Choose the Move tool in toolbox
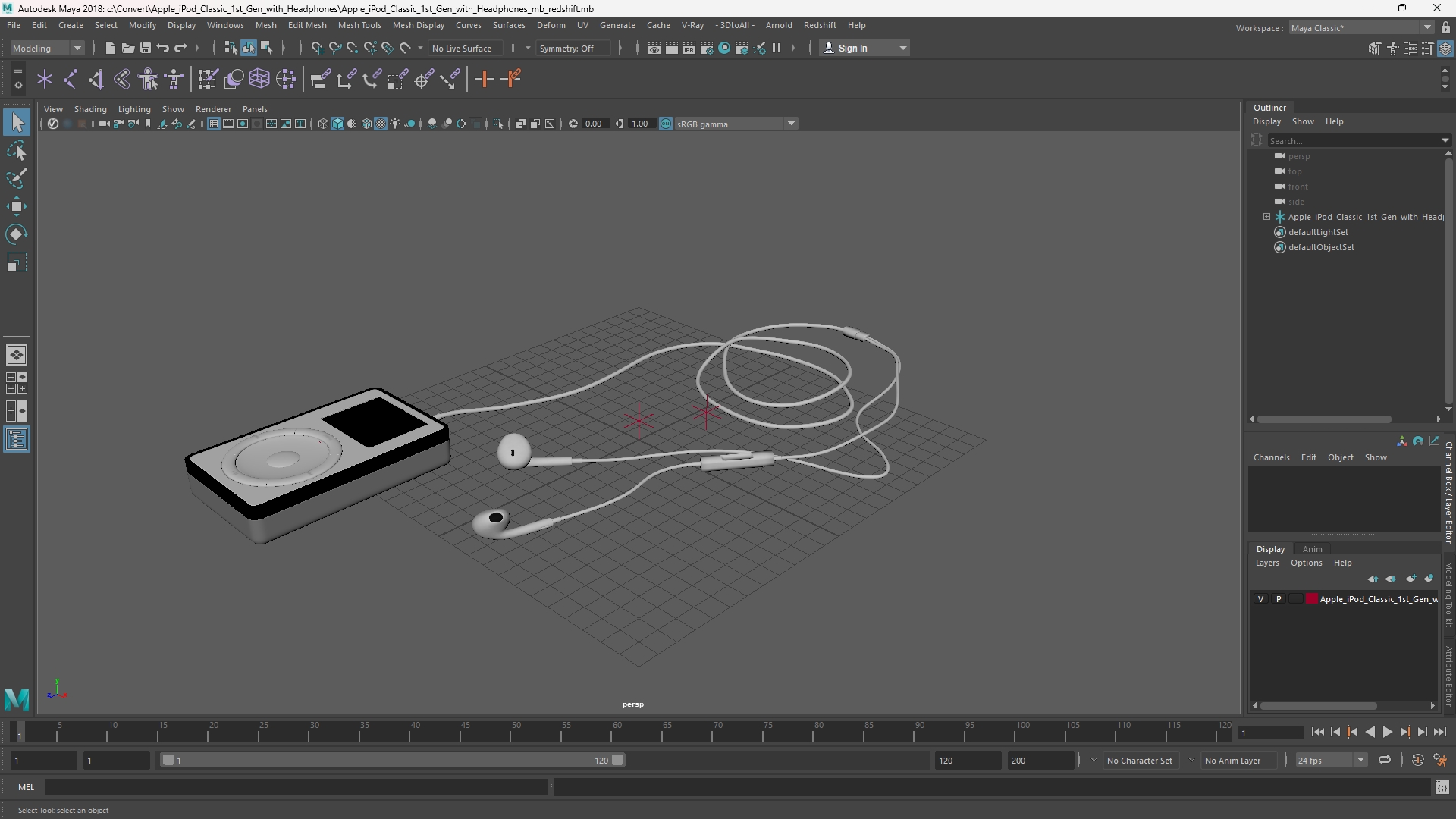The image size is (1456, 819). pyautogui.click(x=17, y=206)
